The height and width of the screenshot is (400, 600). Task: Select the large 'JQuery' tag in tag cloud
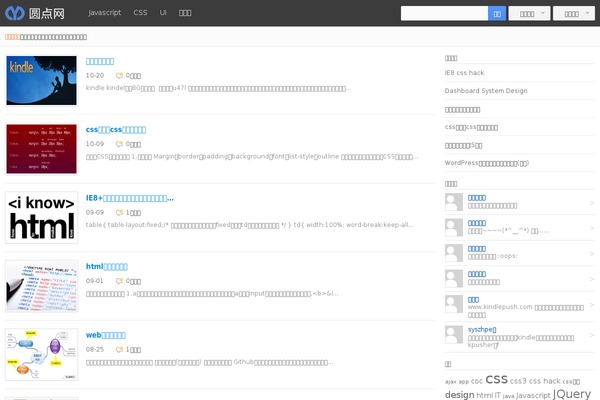coord(572,394)
